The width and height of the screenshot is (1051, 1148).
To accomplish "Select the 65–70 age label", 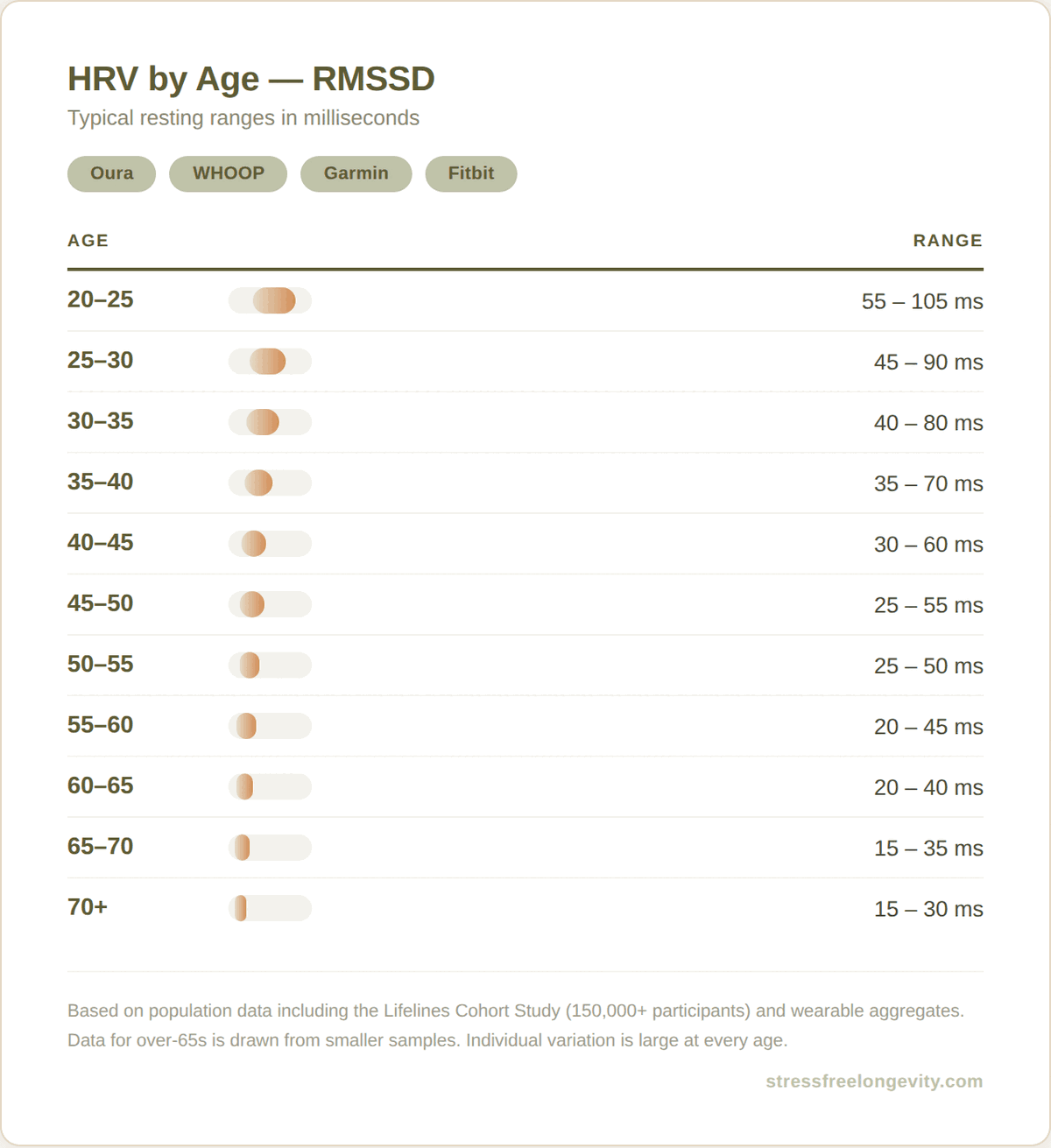I will (100, 847).
